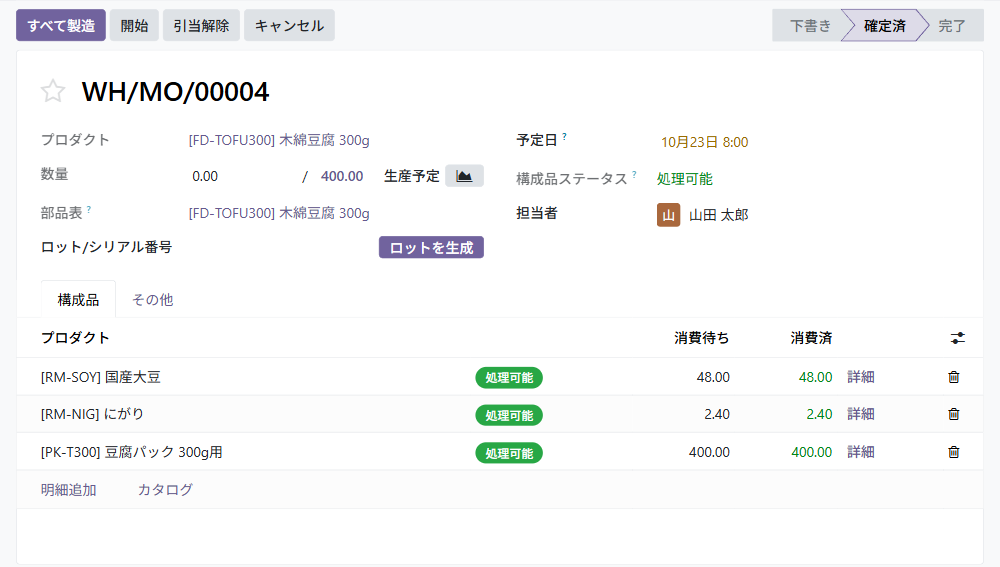Open 詳細 for 国産大豆 row
1000x567 pixels.
pos(860,377)
